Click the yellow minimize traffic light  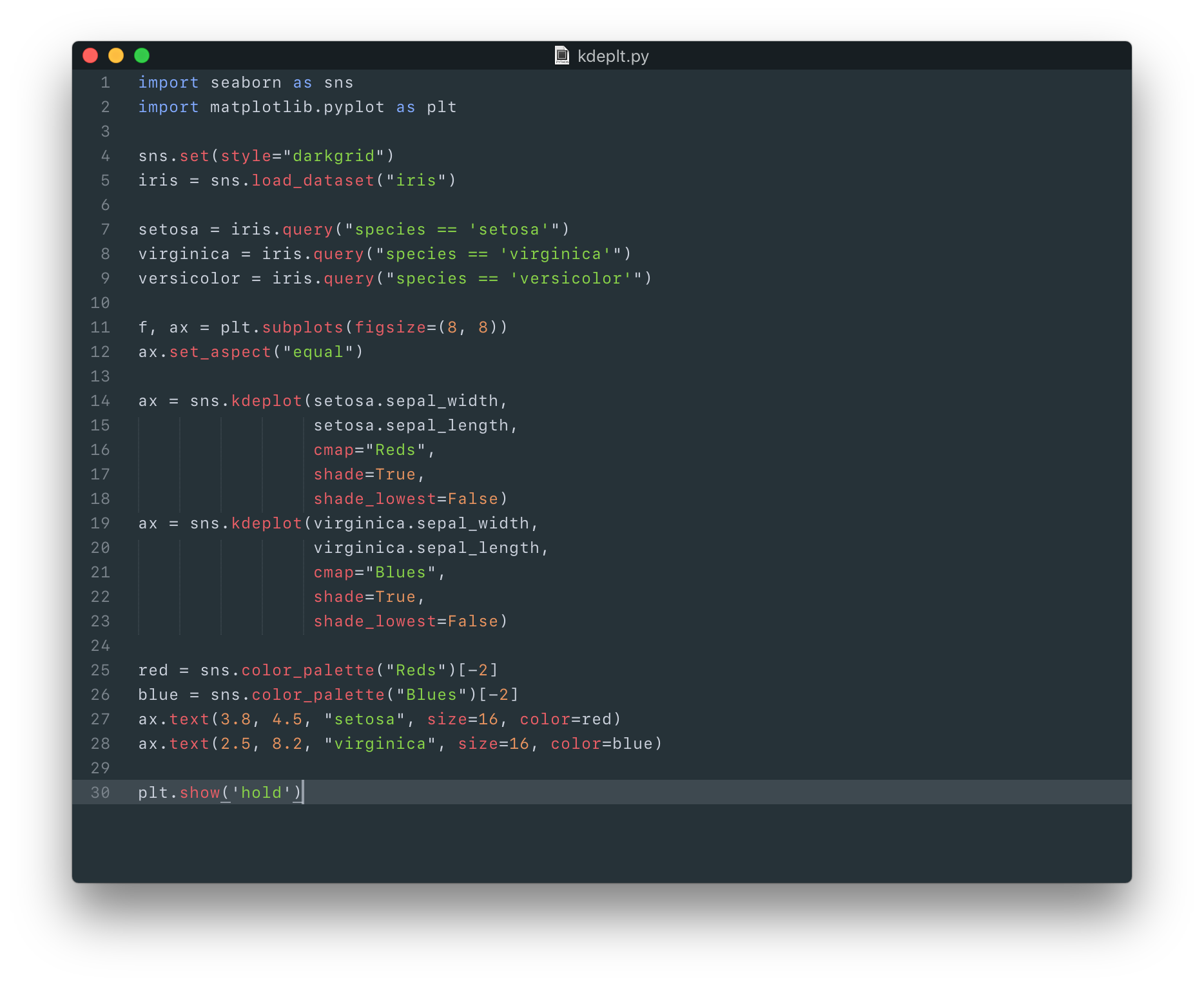[116, 56]
